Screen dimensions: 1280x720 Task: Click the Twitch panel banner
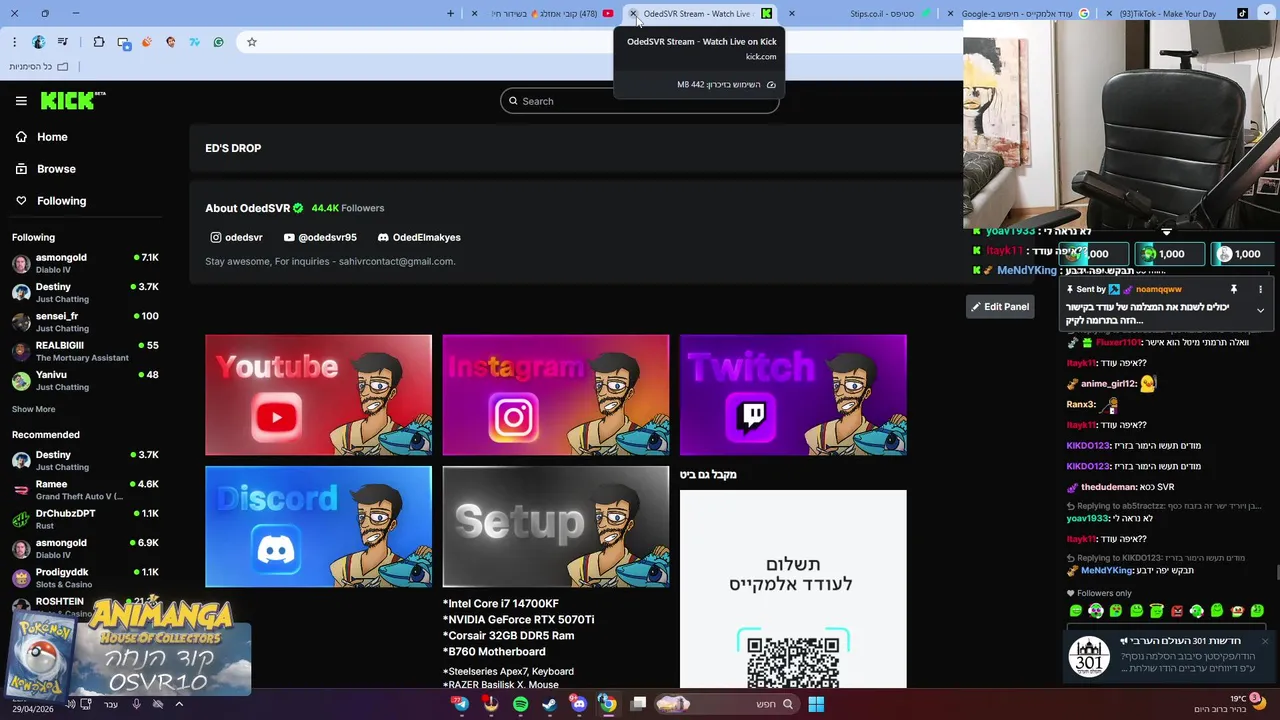(793, 395)
